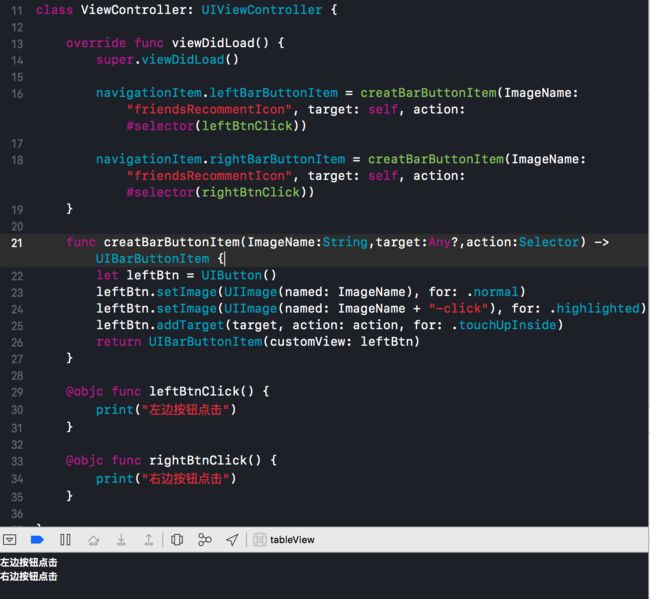The image size is (650, 599).
Task: Click 'let leftBtn = UIButton()' line
Action: pyautogui.click(x=186, y=275)
